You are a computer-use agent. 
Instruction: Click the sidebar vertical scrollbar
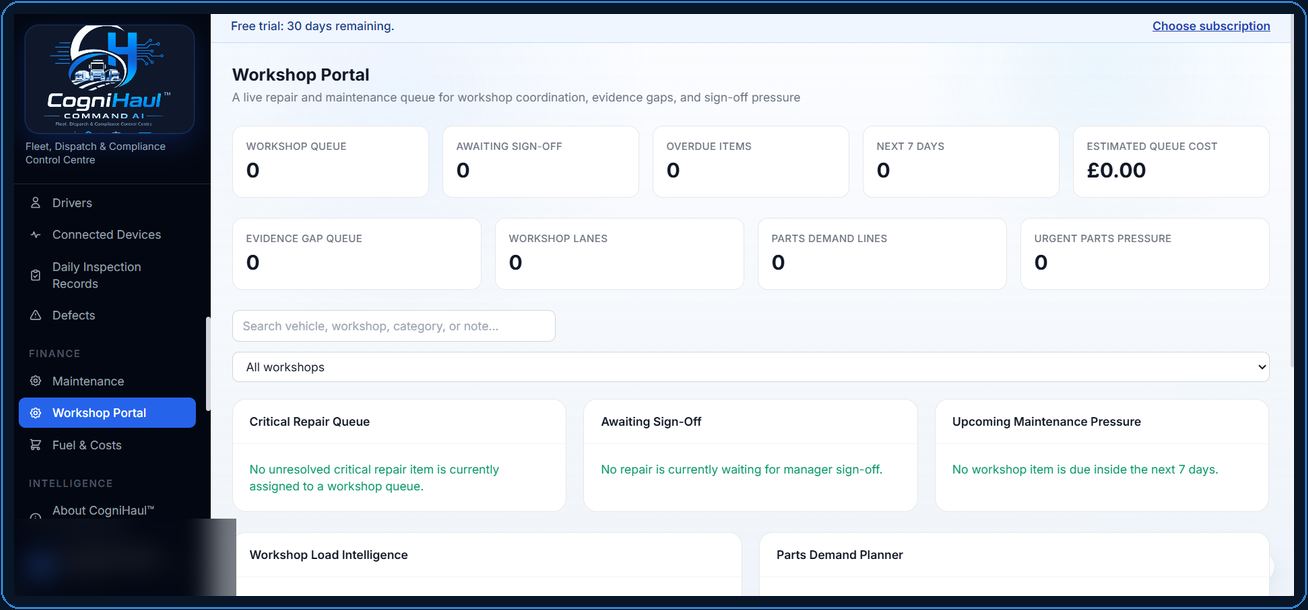click(x=208, y=363)
